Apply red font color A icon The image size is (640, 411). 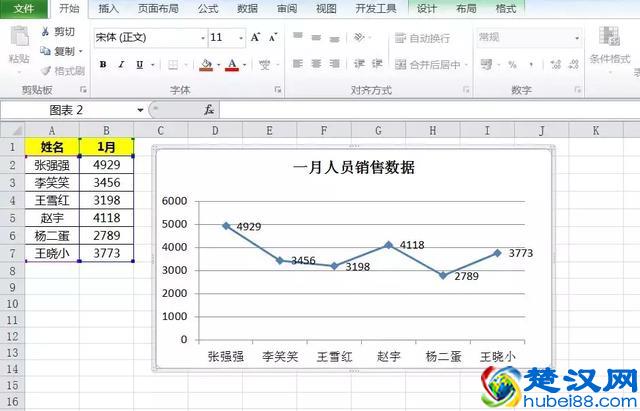coord(232,64)
